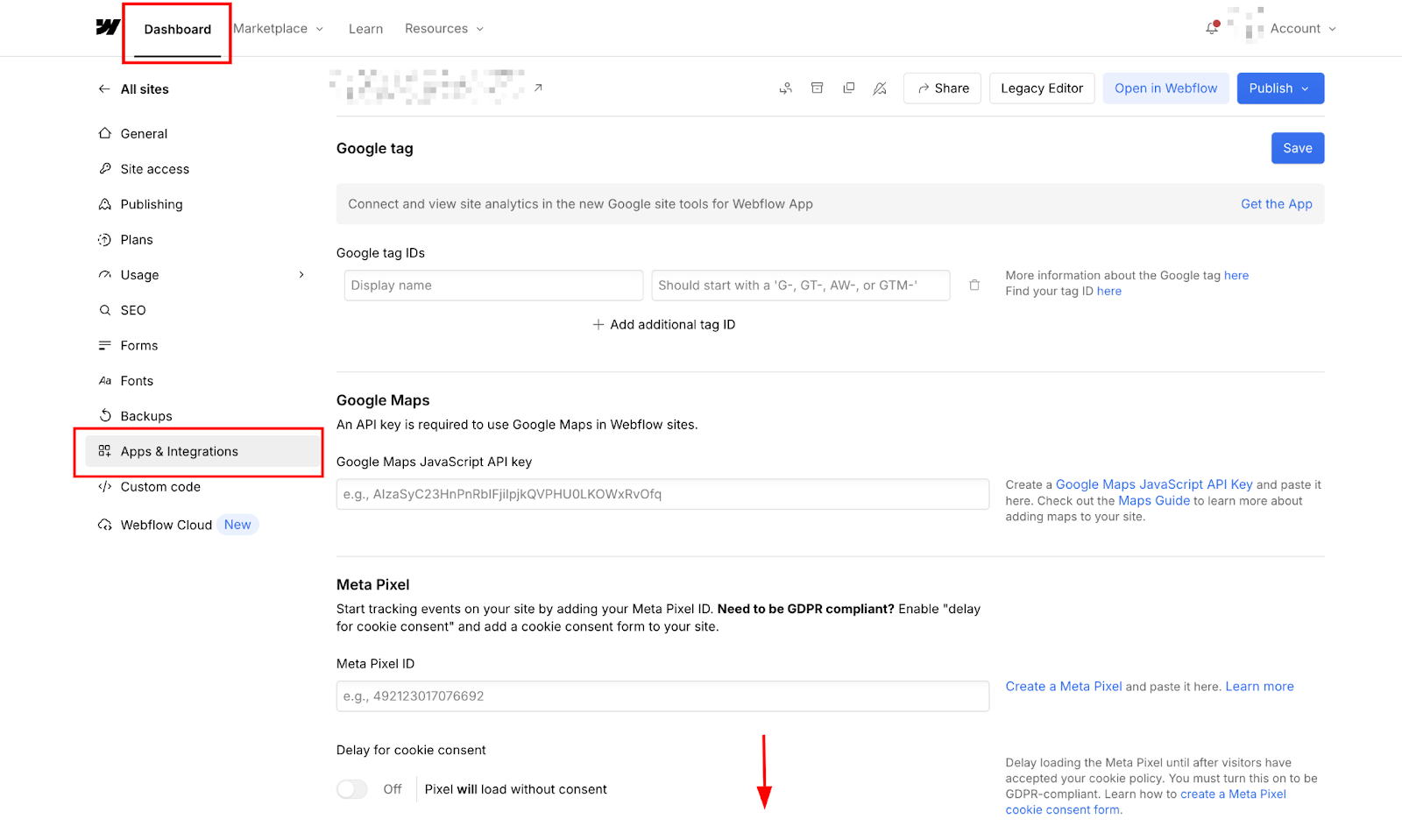Image resolution: width=1402 pixels, height=840 pixels.
Task: Click back arrow beside All sites
Action: coord(104,88)
